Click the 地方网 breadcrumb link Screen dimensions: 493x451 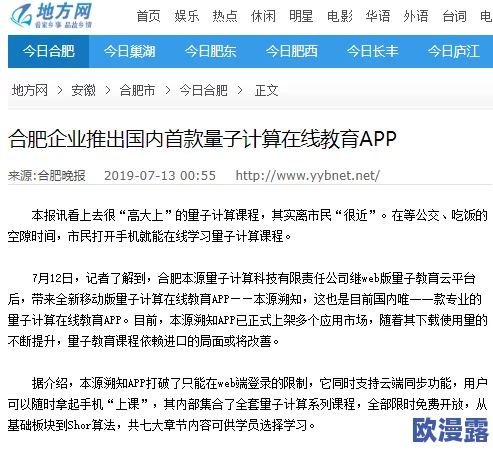point(30,90)
